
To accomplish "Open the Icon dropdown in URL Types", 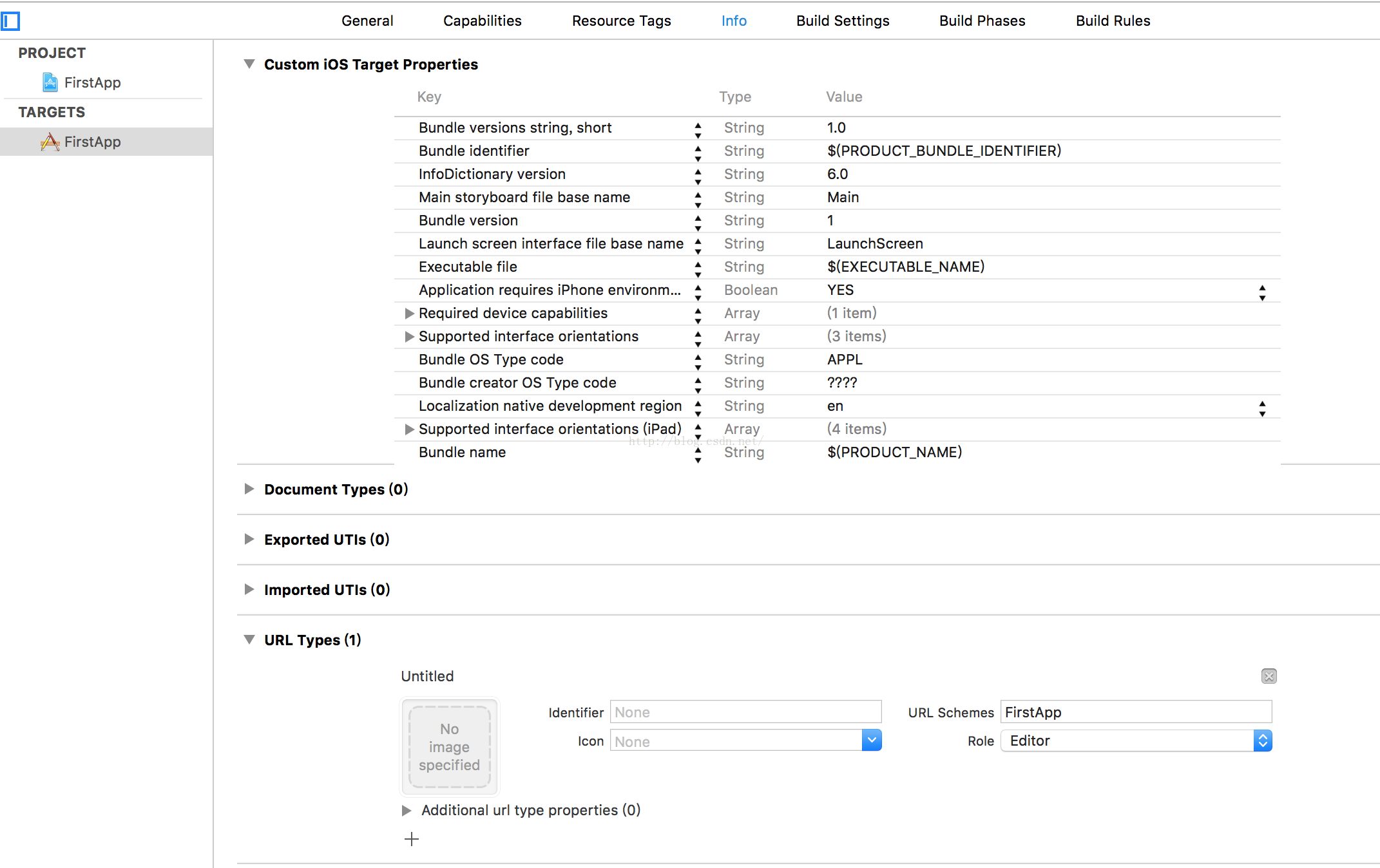I will [x=872, y=741].
